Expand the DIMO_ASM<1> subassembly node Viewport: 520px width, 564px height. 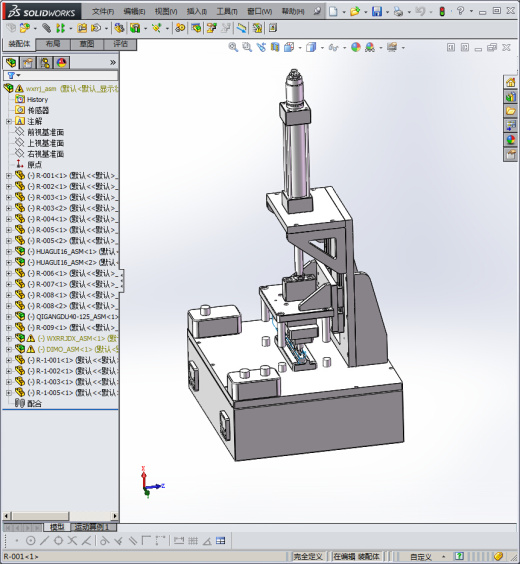tap(9, 349)
